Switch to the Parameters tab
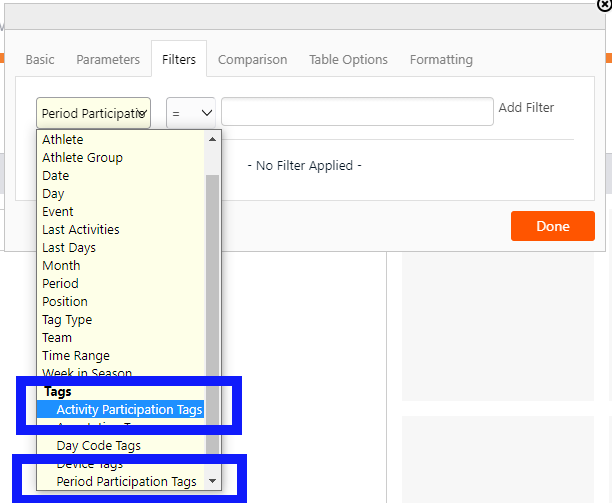 coord(108,59)
